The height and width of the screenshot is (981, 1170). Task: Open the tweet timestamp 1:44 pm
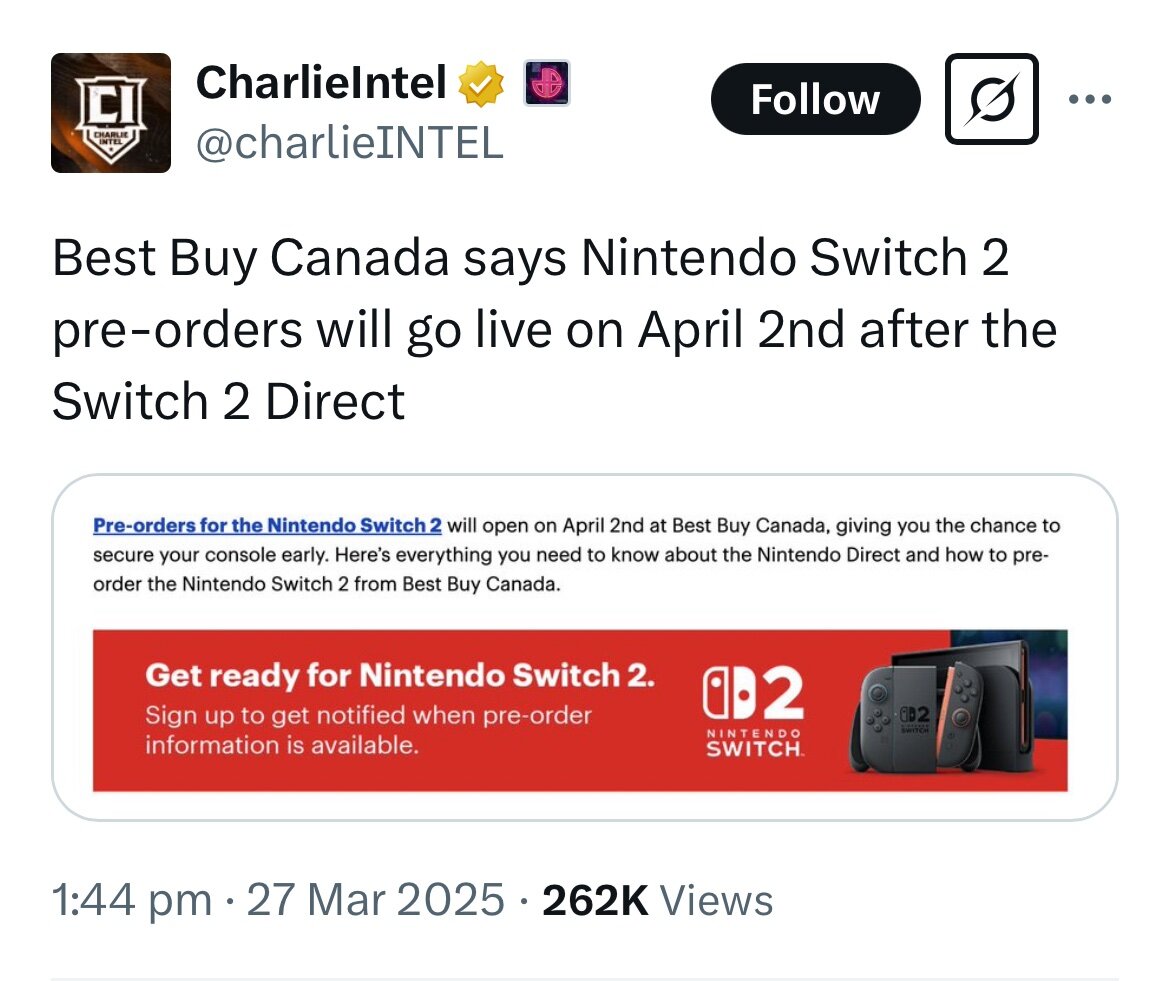131,899
